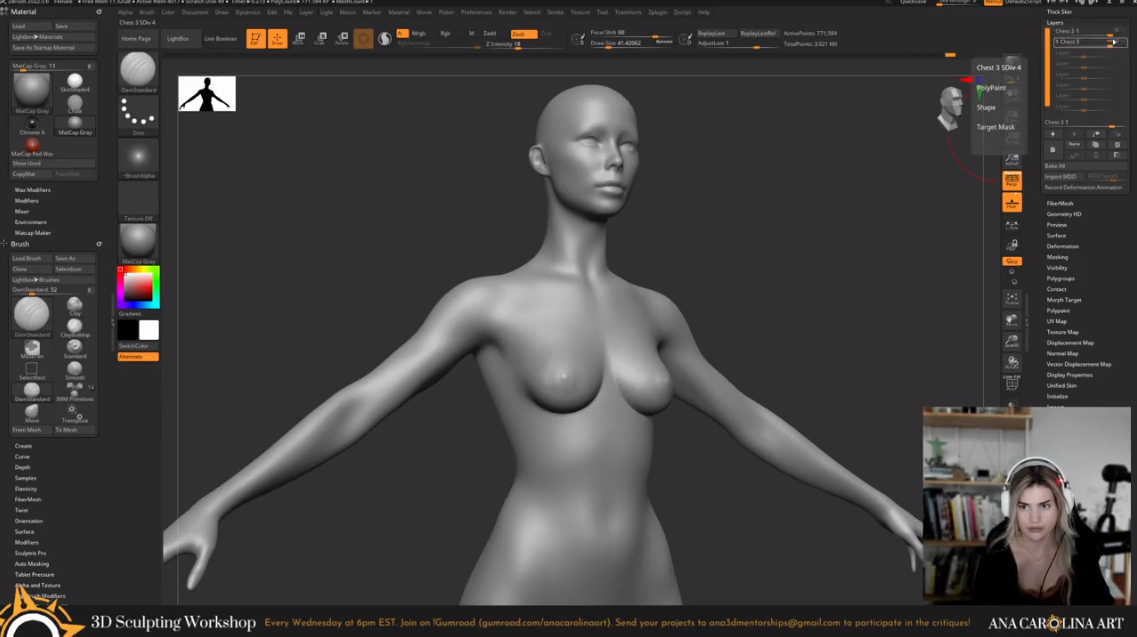Image resolution: width=1137 pixels, height=637 pixels.
Task: Open the Preferences menu
Action: [476, 12]
